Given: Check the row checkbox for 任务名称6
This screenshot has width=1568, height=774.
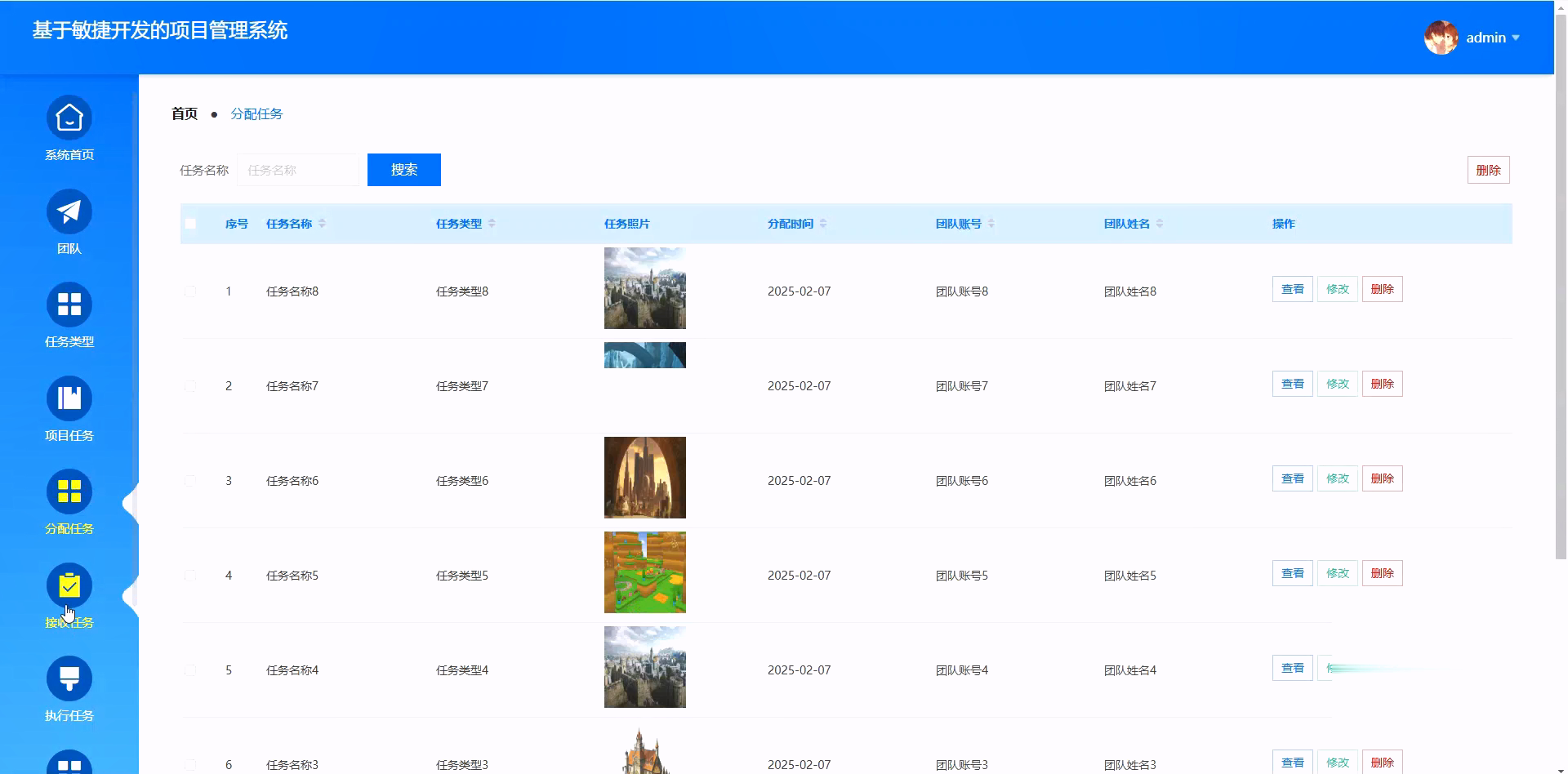Looking at the screenshot, I should tap(190, 481).
